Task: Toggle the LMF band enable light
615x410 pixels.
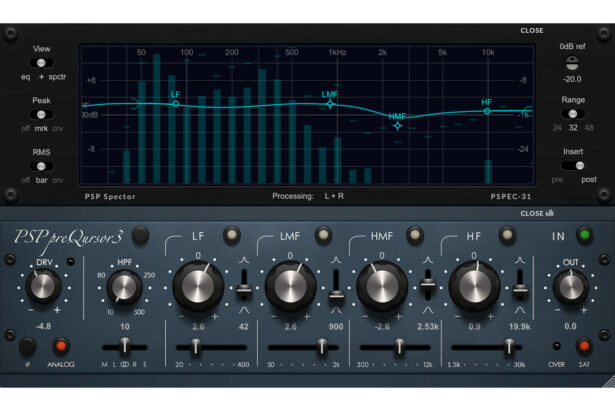Action: pyautogui.click(x=324, y=235)
